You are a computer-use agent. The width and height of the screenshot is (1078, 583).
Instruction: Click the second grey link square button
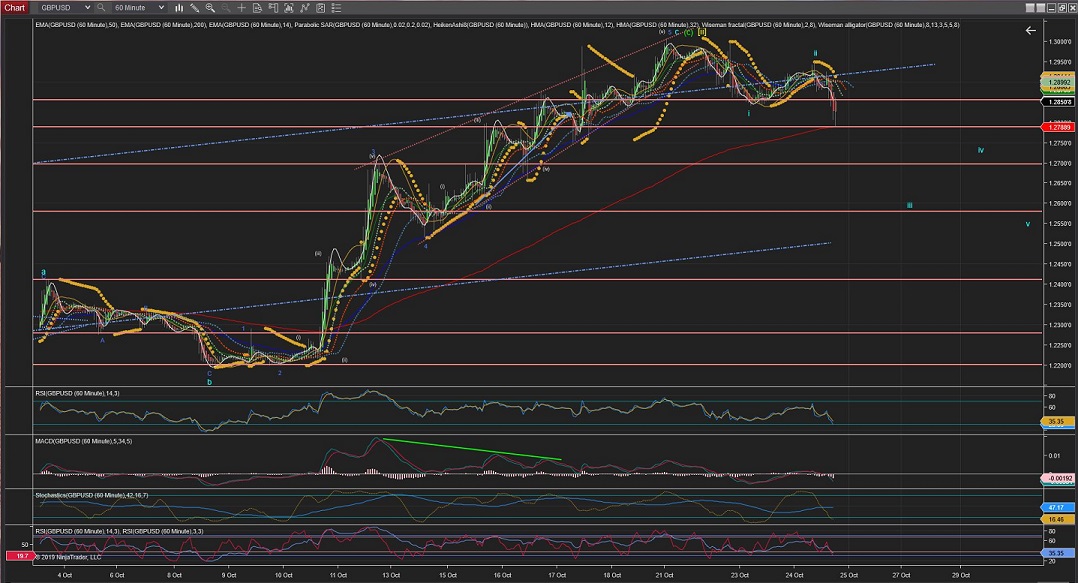(x=1041, y=8)
